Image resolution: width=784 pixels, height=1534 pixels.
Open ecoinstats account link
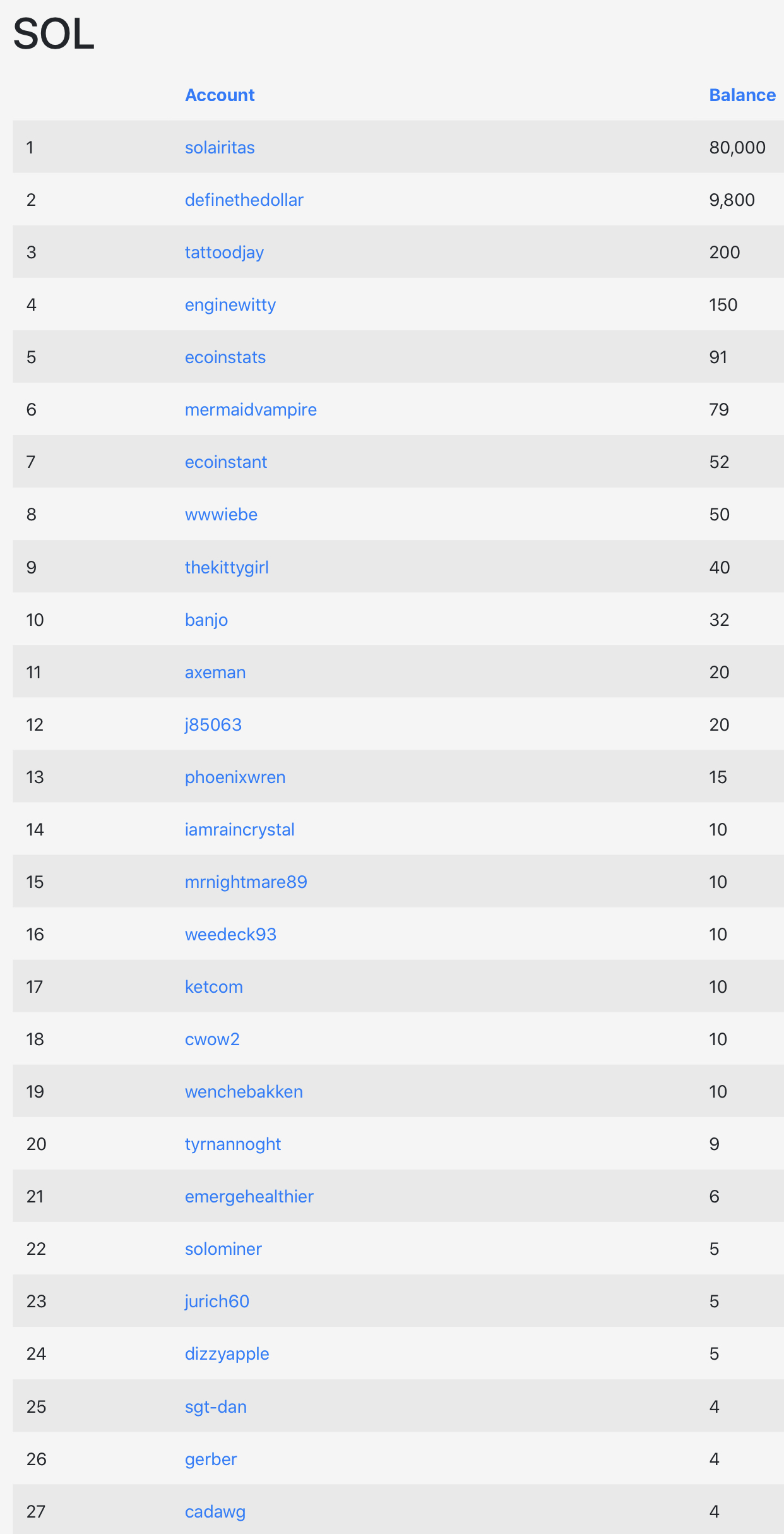225,357
